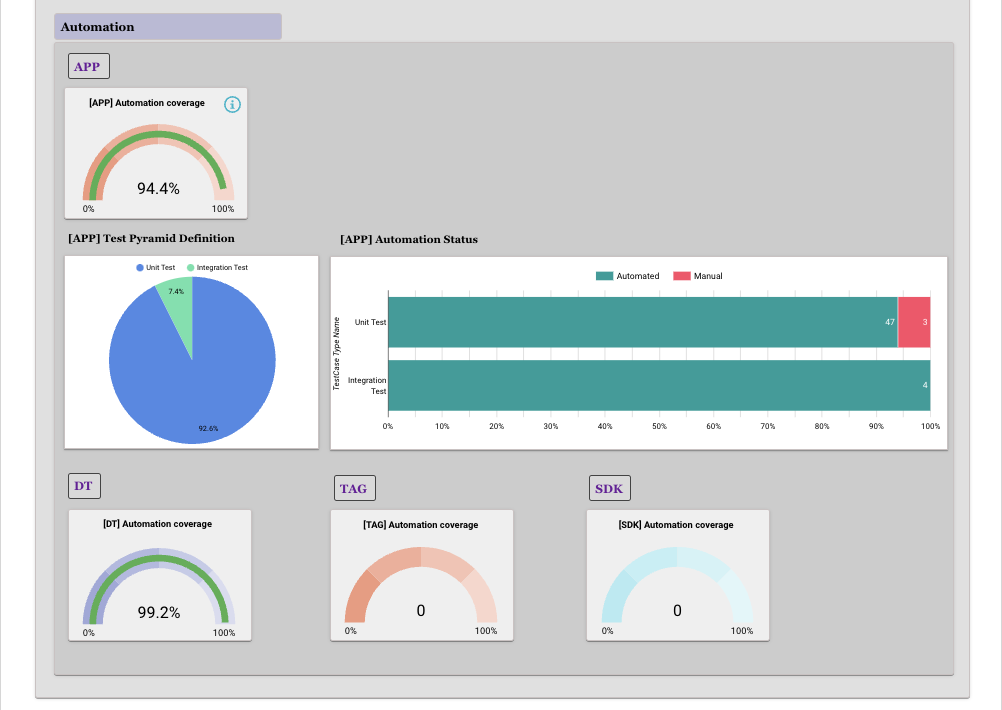The width and height of the screenshot is (1002, 710).
Task: Click the SDK section label
Action: coord(609,487)
